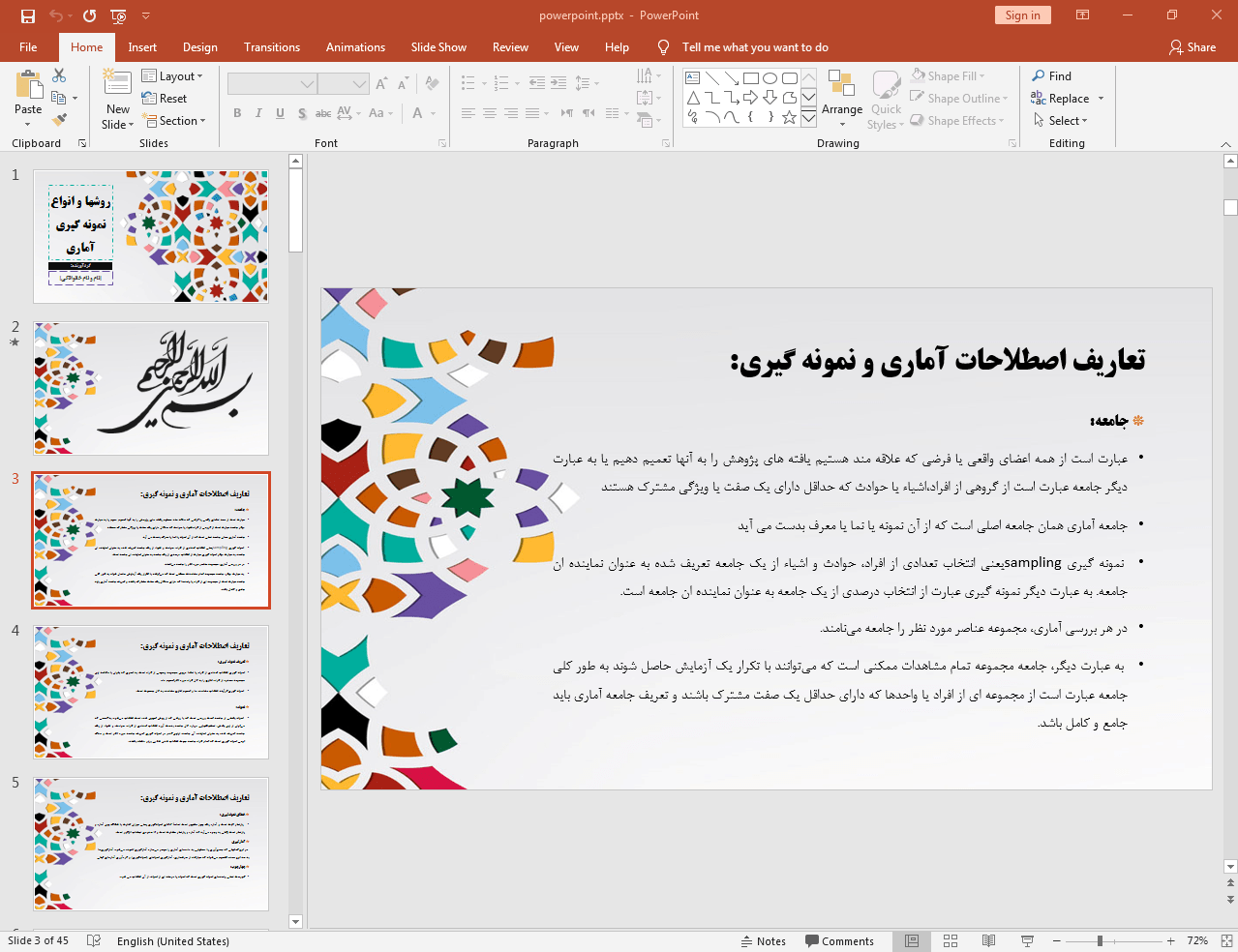Center align the paragraph text
The width and height of the screenshot is (1238, 952).
(x=489, y=113)
